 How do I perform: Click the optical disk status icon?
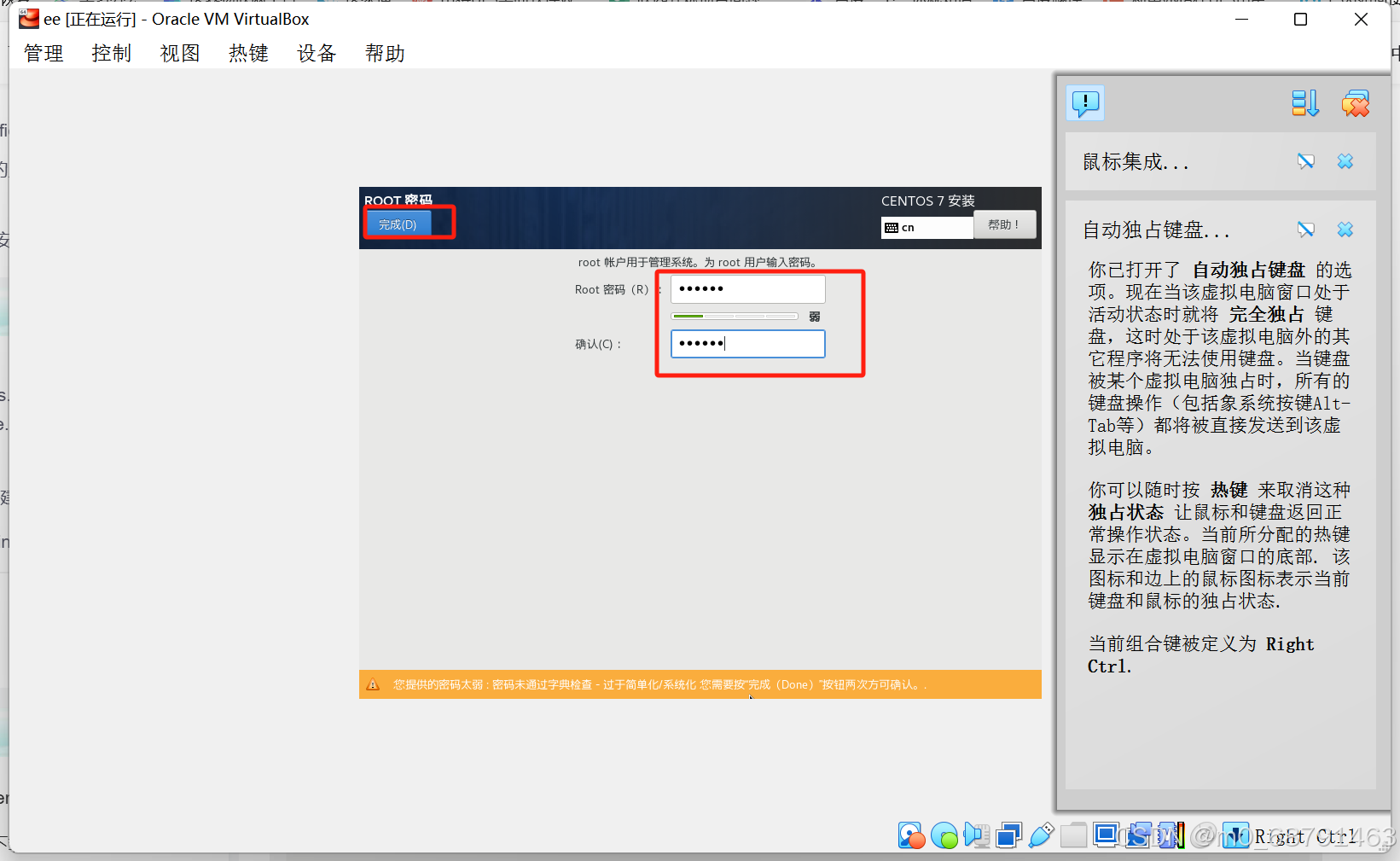pyautogui.click(x=944, y=835)
